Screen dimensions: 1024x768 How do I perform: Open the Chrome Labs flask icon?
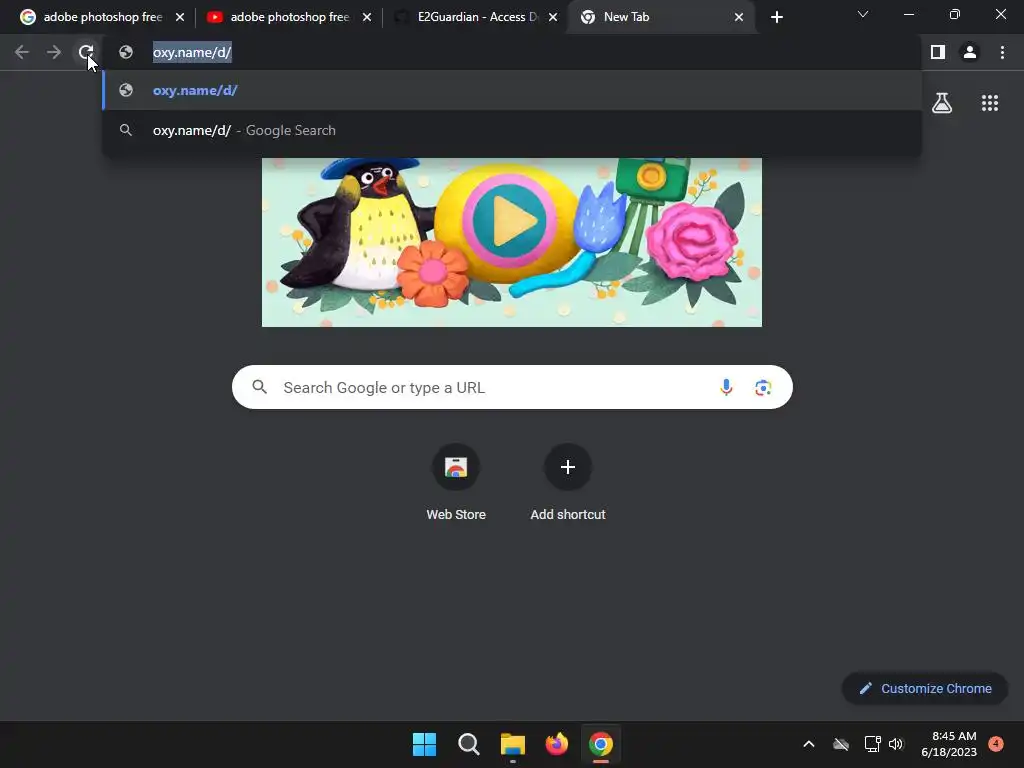tap(942, 103)
